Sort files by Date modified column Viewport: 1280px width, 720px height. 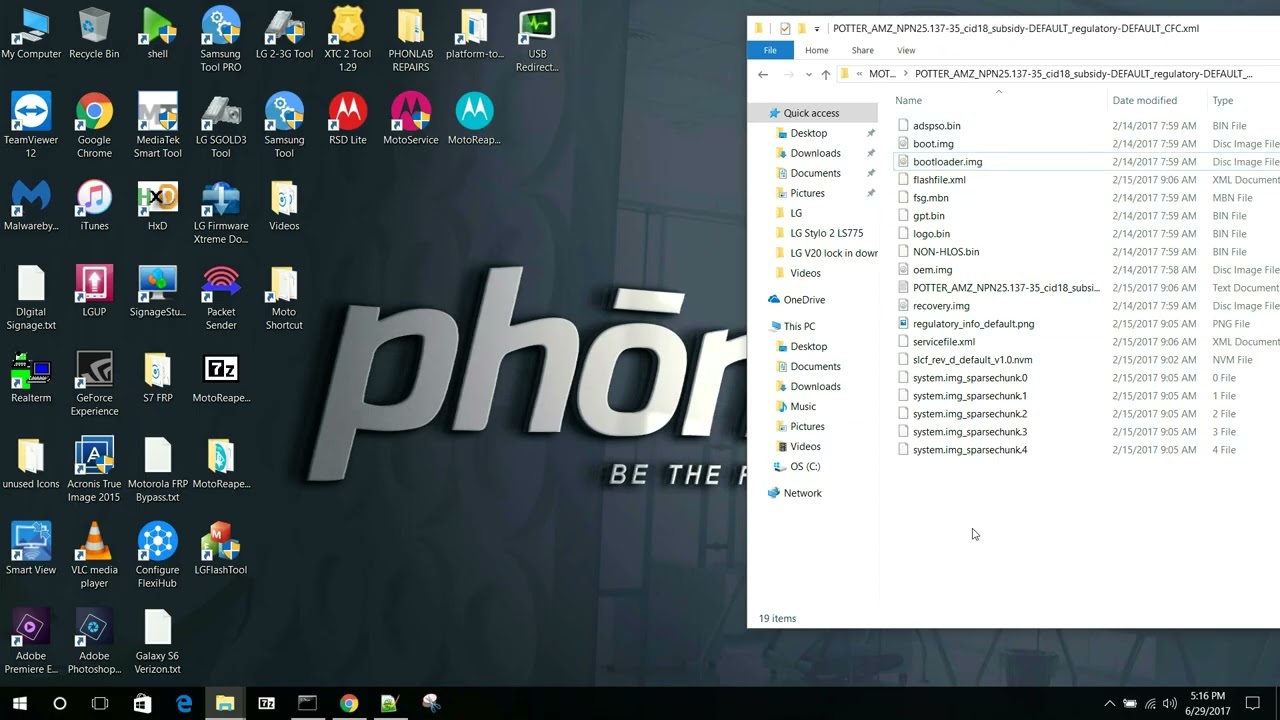pos(1144,100)
